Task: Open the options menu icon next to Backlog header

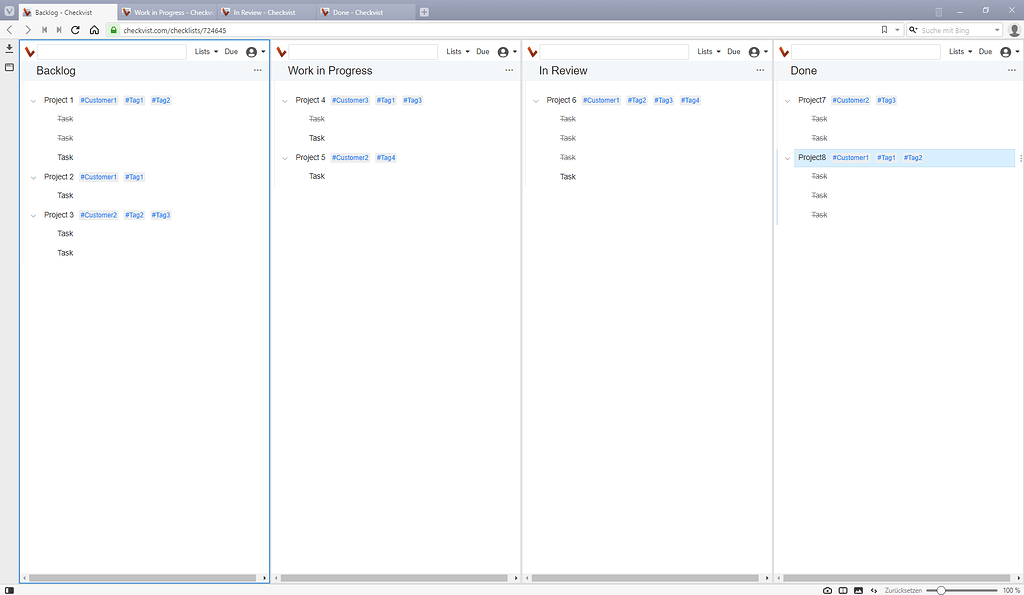Action: click(x=258, y=70)
